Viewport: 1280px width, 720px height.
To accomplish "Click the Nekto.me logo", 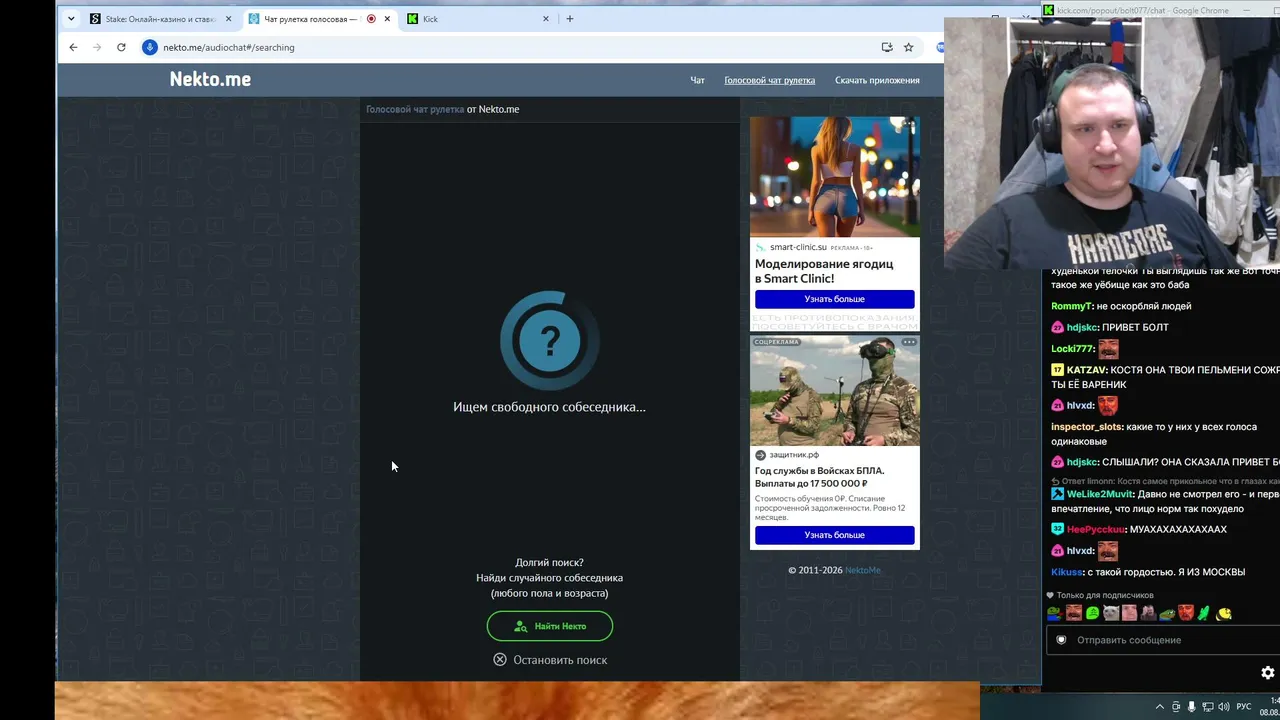I will click(210, 79).
